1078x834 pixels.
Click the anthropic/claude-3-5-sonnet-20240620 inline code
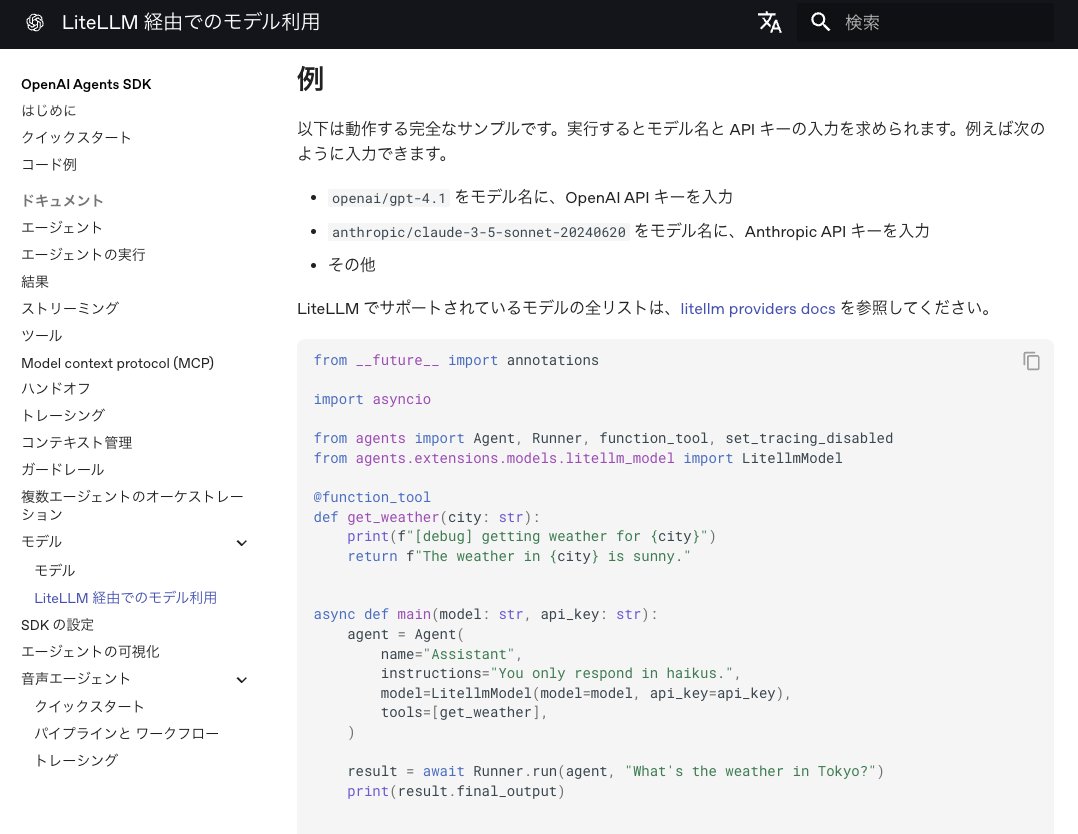coord(478,232)
